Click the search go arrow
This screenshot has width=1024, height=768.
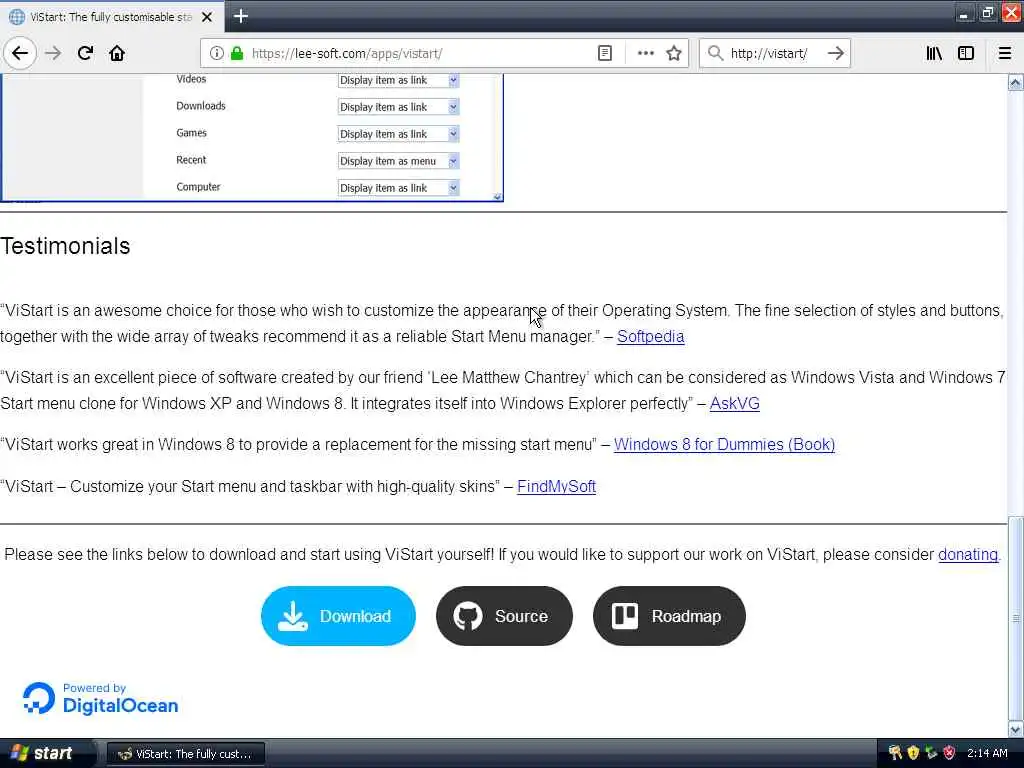[x=835, y=53]
